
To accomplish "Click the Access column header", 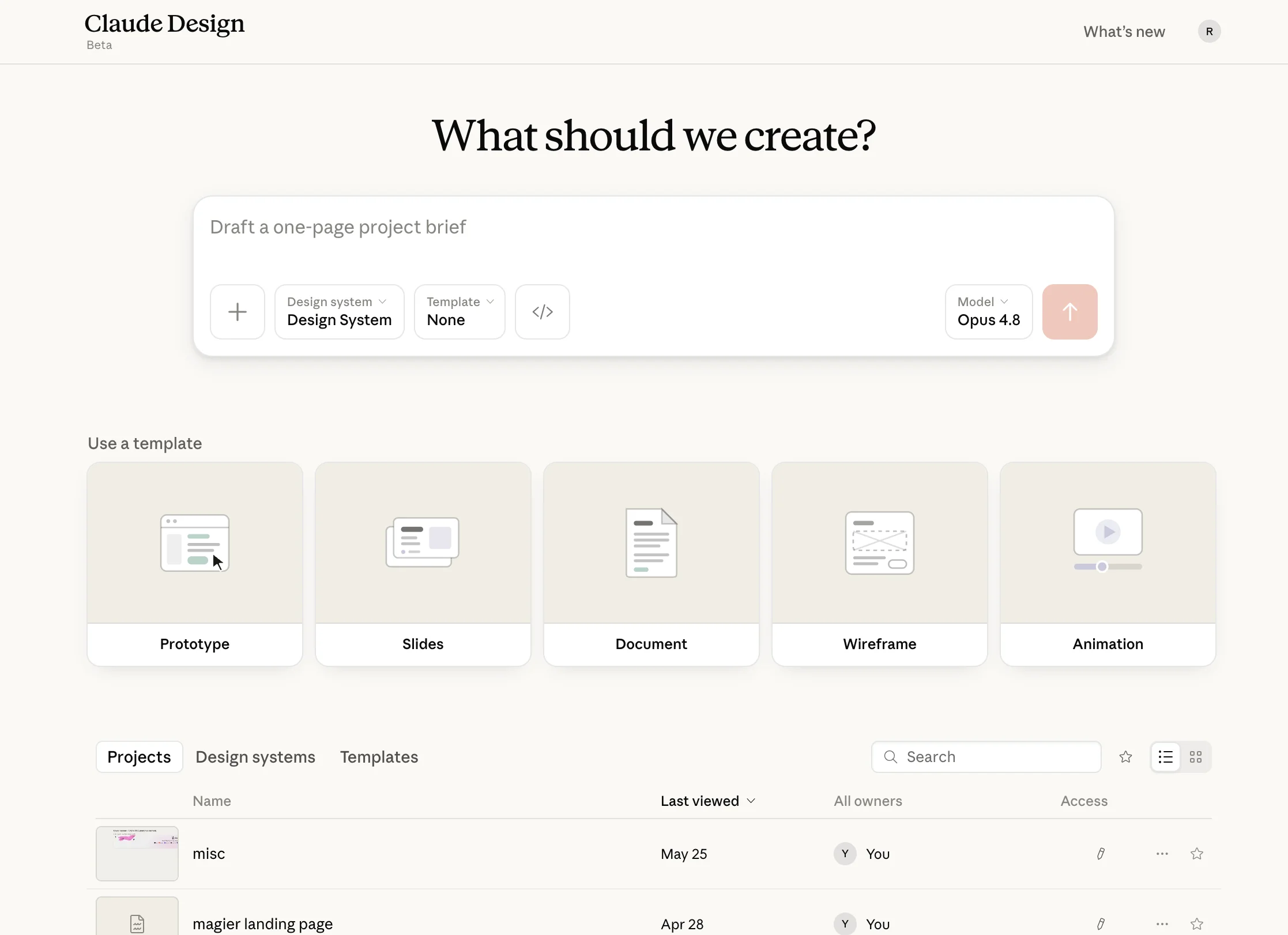I will pos(1084,801).
